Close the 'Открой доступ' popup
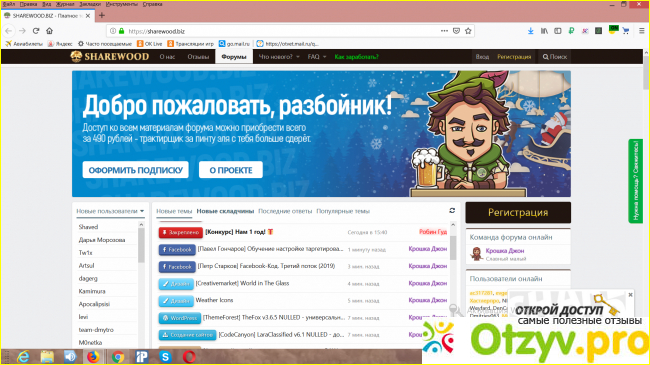 point(631,294)
